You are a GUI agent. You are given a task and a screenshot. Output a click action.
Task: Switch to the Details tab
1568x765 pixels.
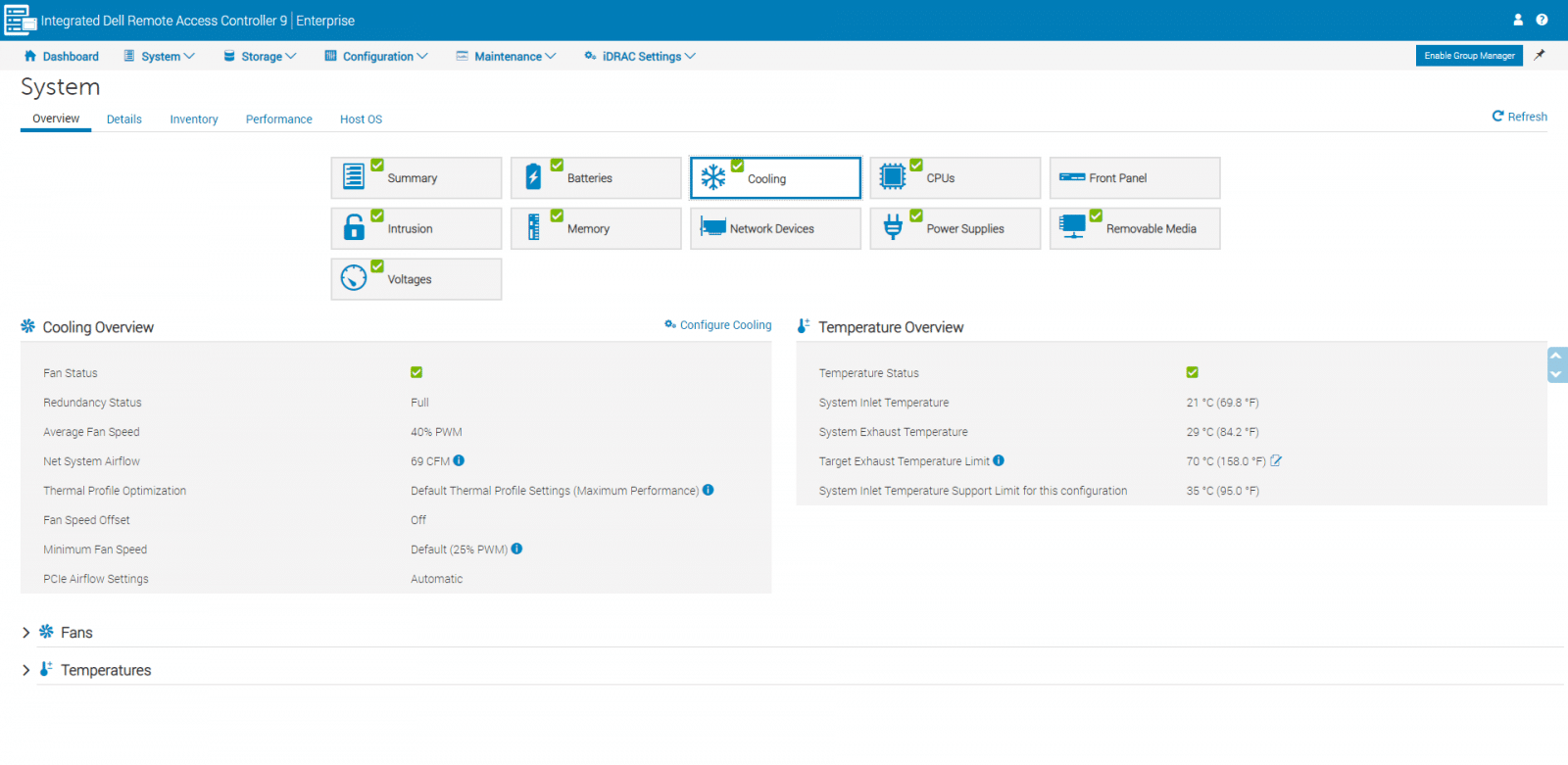click(x=124, y=120)
